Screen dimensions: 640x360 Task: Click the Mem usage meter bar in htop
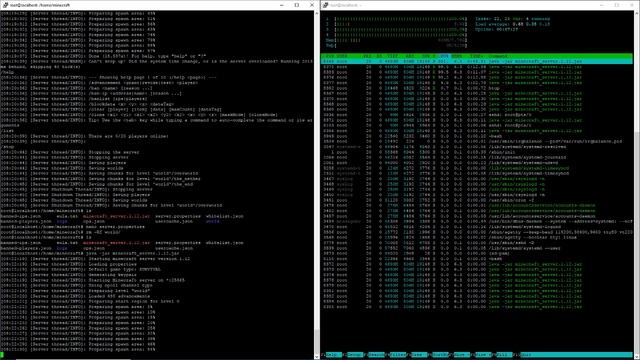(396, 40)
